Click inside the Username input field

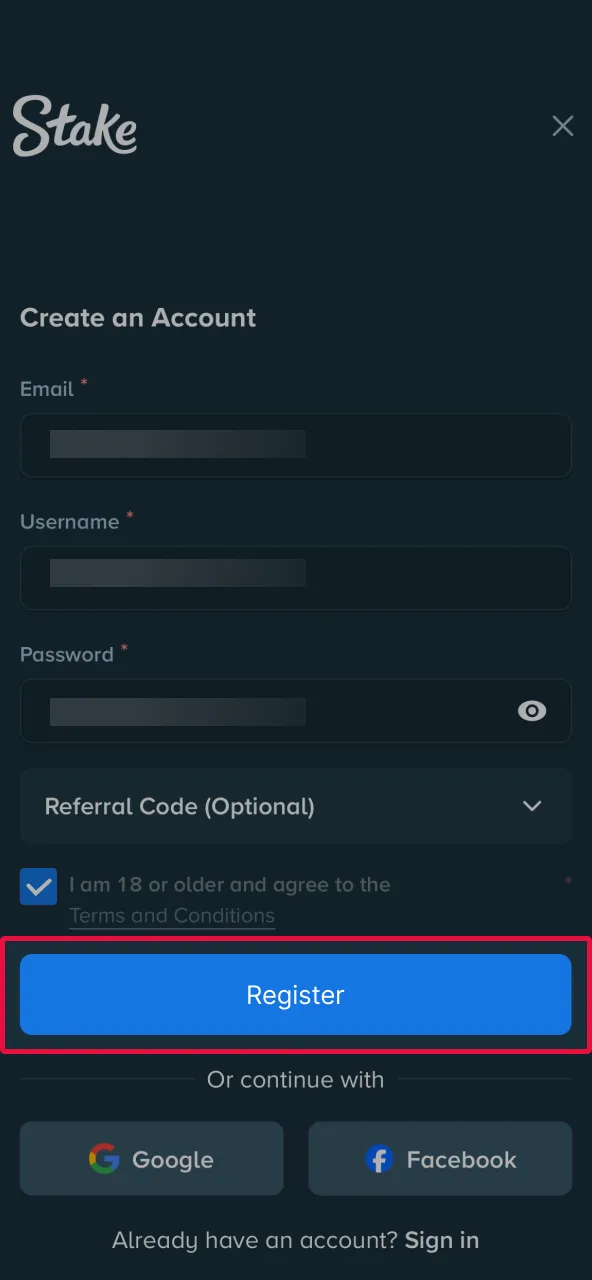pos(296,578)
